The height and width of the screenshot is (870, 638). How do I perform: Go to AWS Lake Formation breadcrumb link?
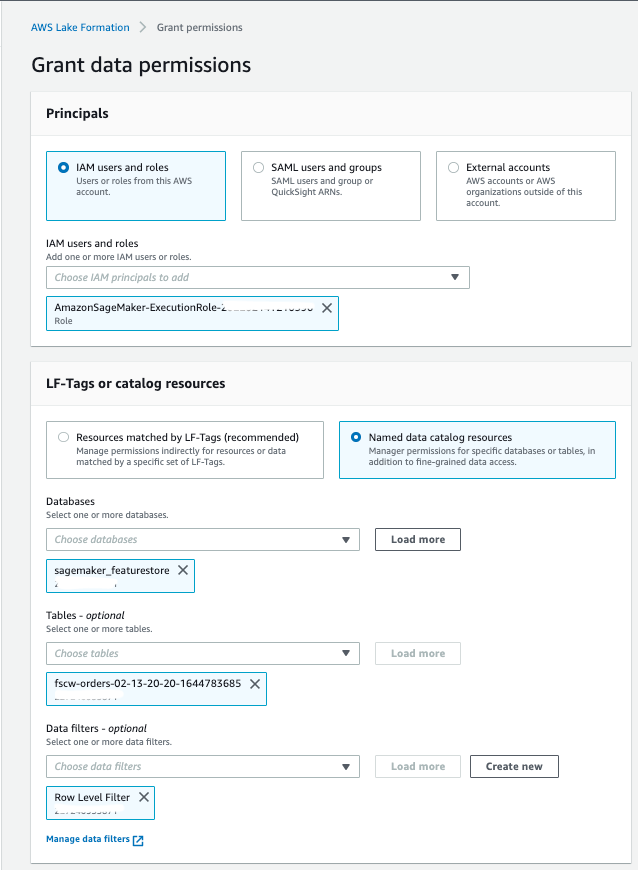point(81,27)
